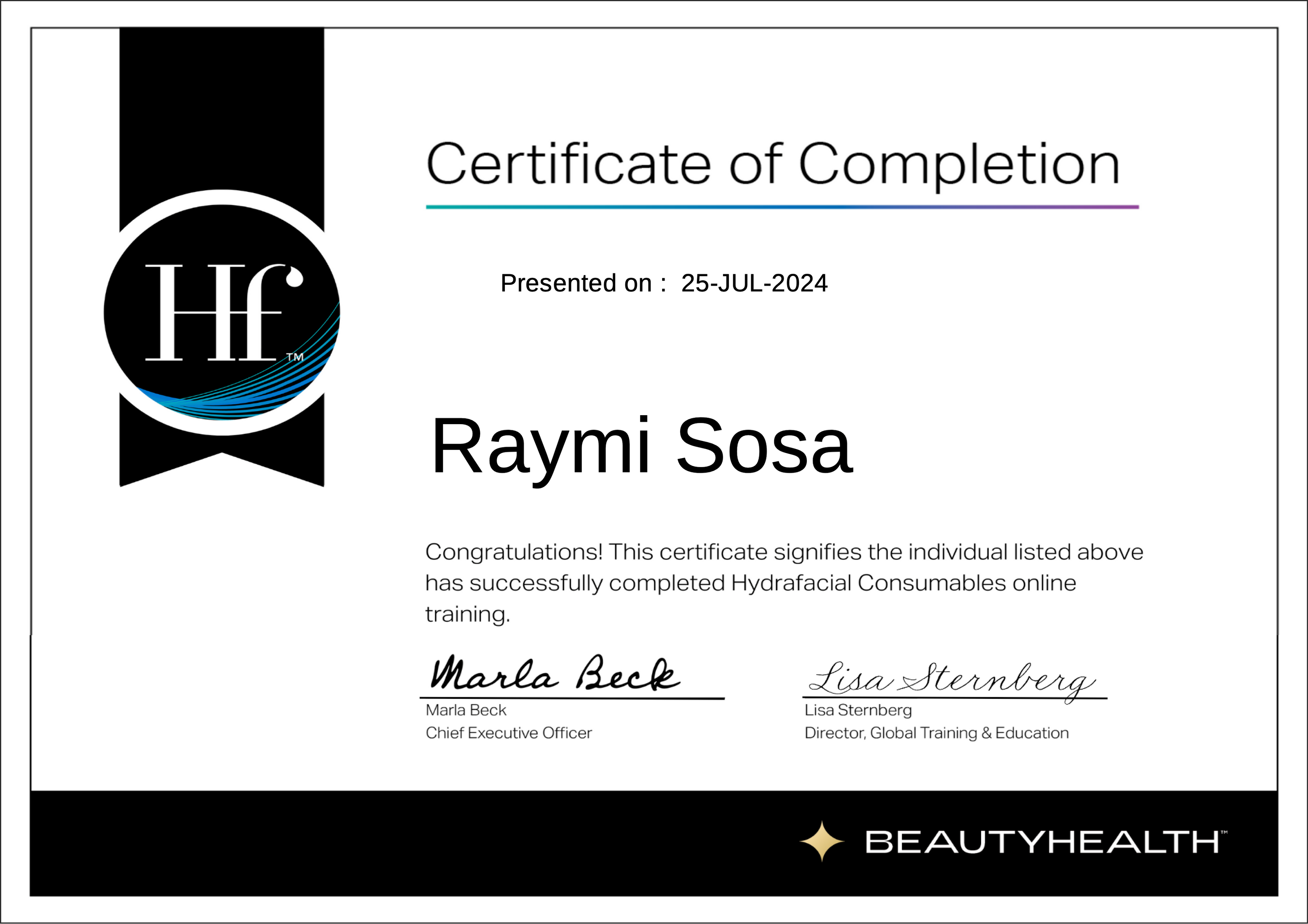Click the gradient underline beneath title
This screenshot has height=924, width=1308.
(x=782, y=207)
